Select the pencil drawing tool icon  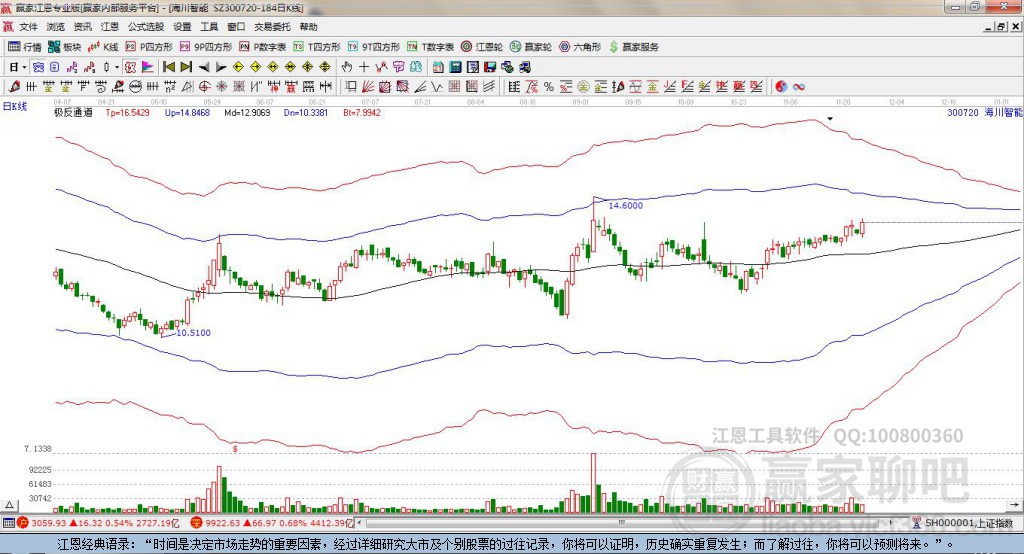14,86
